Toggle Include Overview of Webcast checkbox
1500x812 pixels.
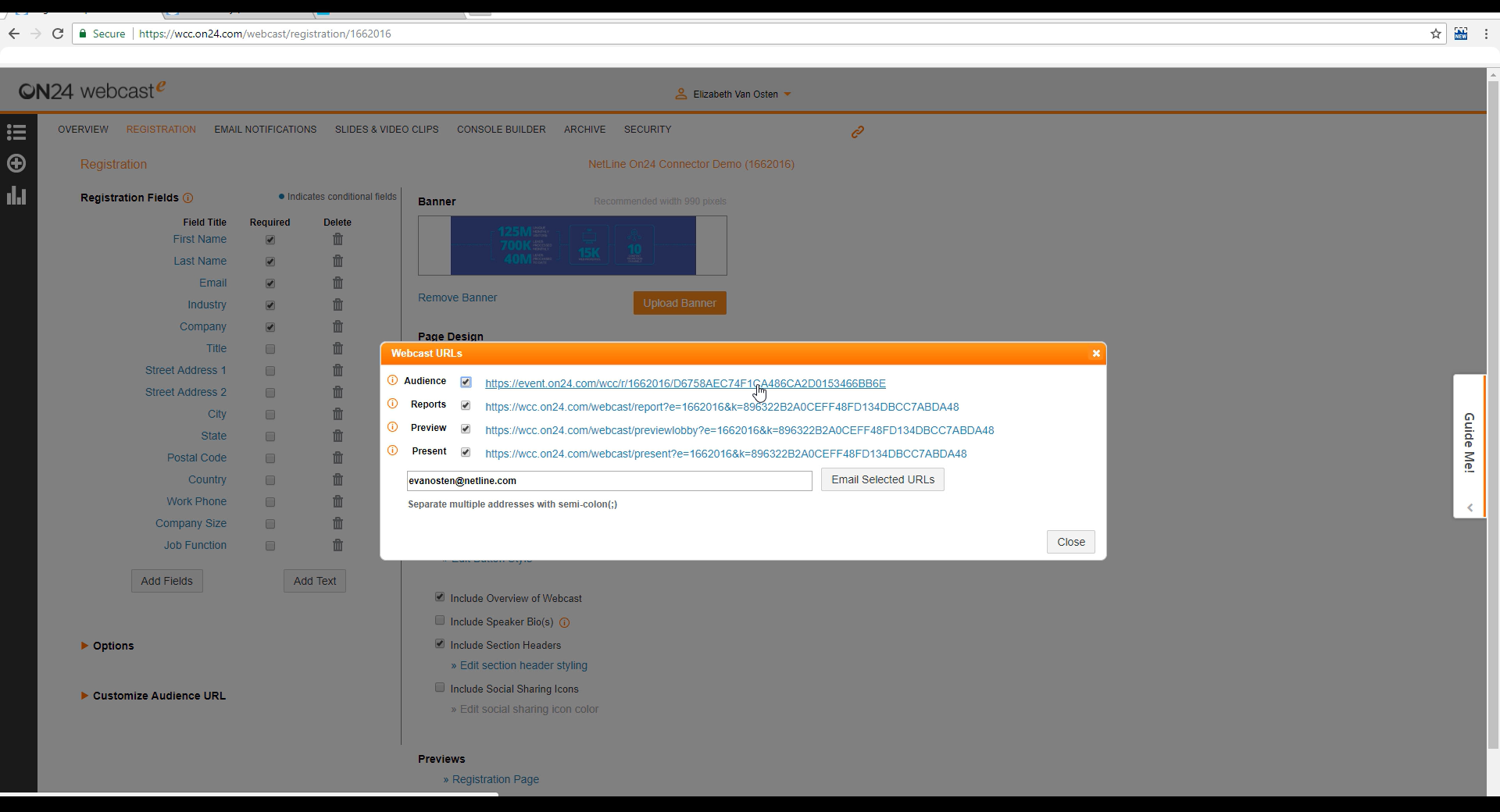pyautogui.click(x=440, y=597)
